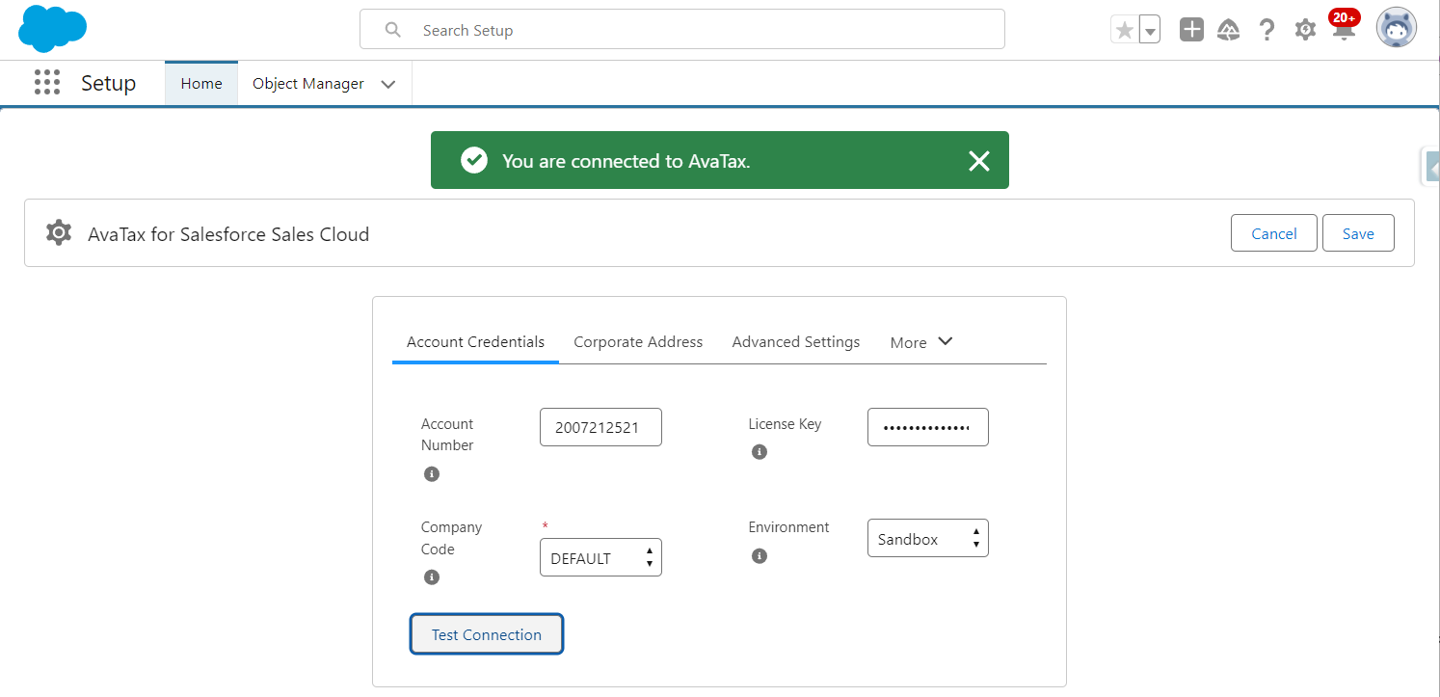Open the user profile avatar

[1396, 29]
